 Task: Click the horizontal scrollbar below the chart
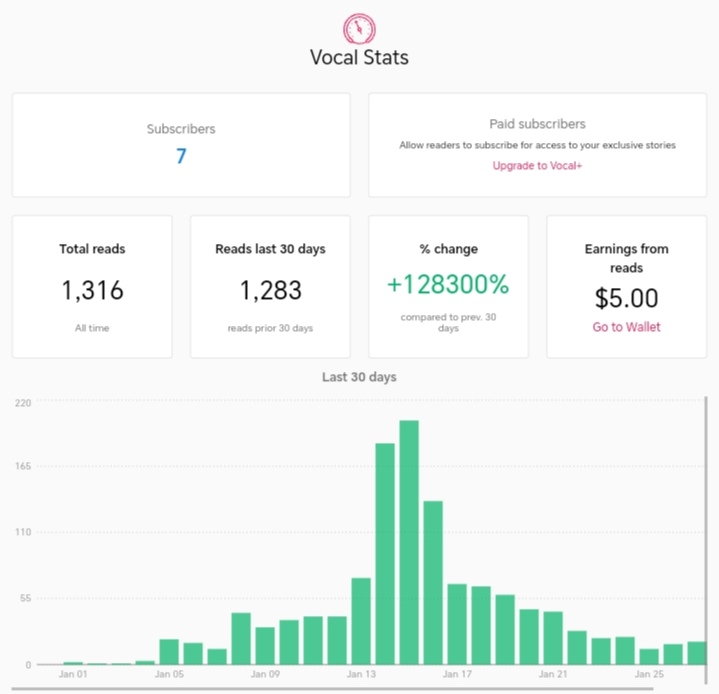tap(332, 688)
